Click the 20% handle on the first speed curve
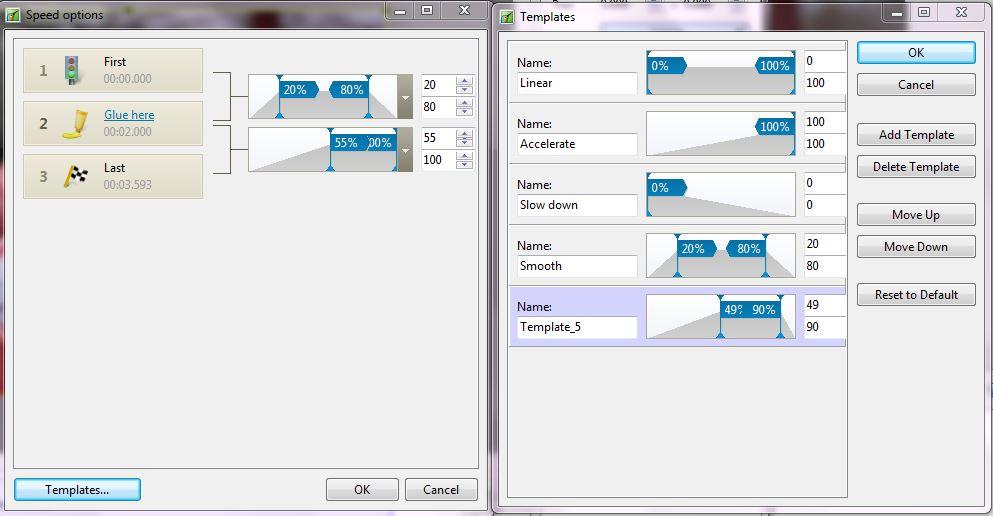Viewport: 993px width, 516px height. click(x=296, y=90)
